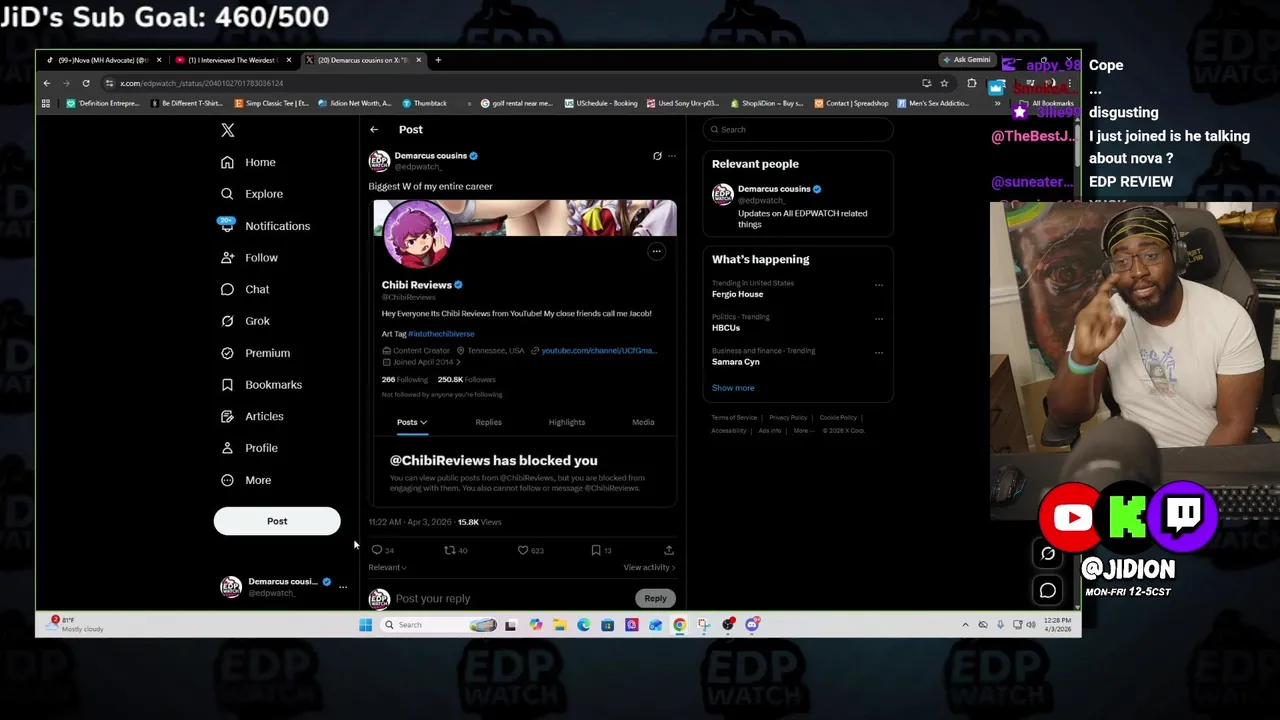Open Explore in the sidebar
Viewport: 1280px width, 720px height.
point(252,194)
